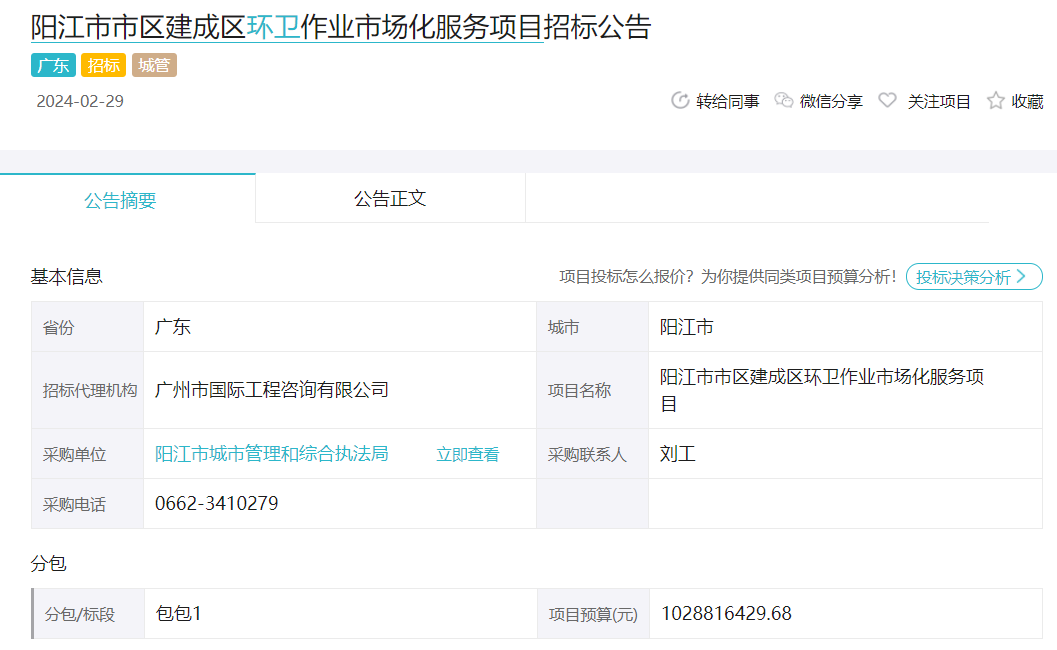Click the 省份 label cell

coord(88,327)
